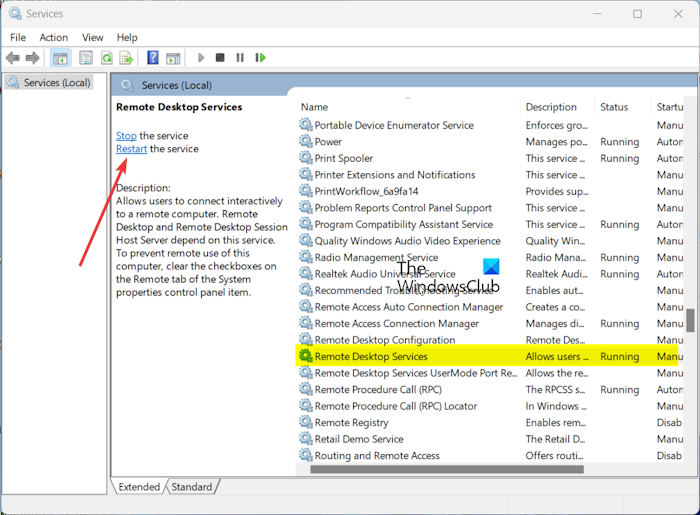
Task: Click gear icon beside Portable Device Enumerator Service
Action: (306, 125)
